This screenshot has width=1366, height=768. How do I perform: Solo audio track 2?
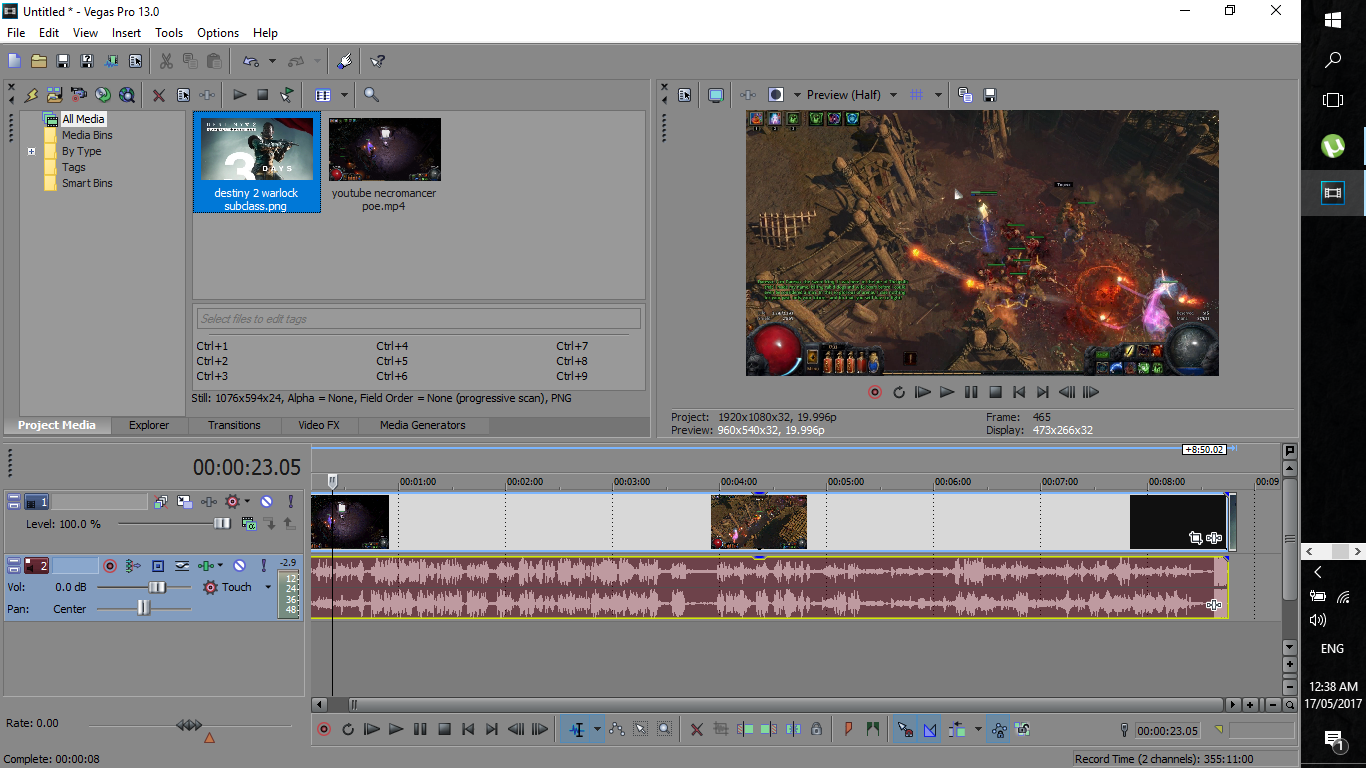coord(264,566)
